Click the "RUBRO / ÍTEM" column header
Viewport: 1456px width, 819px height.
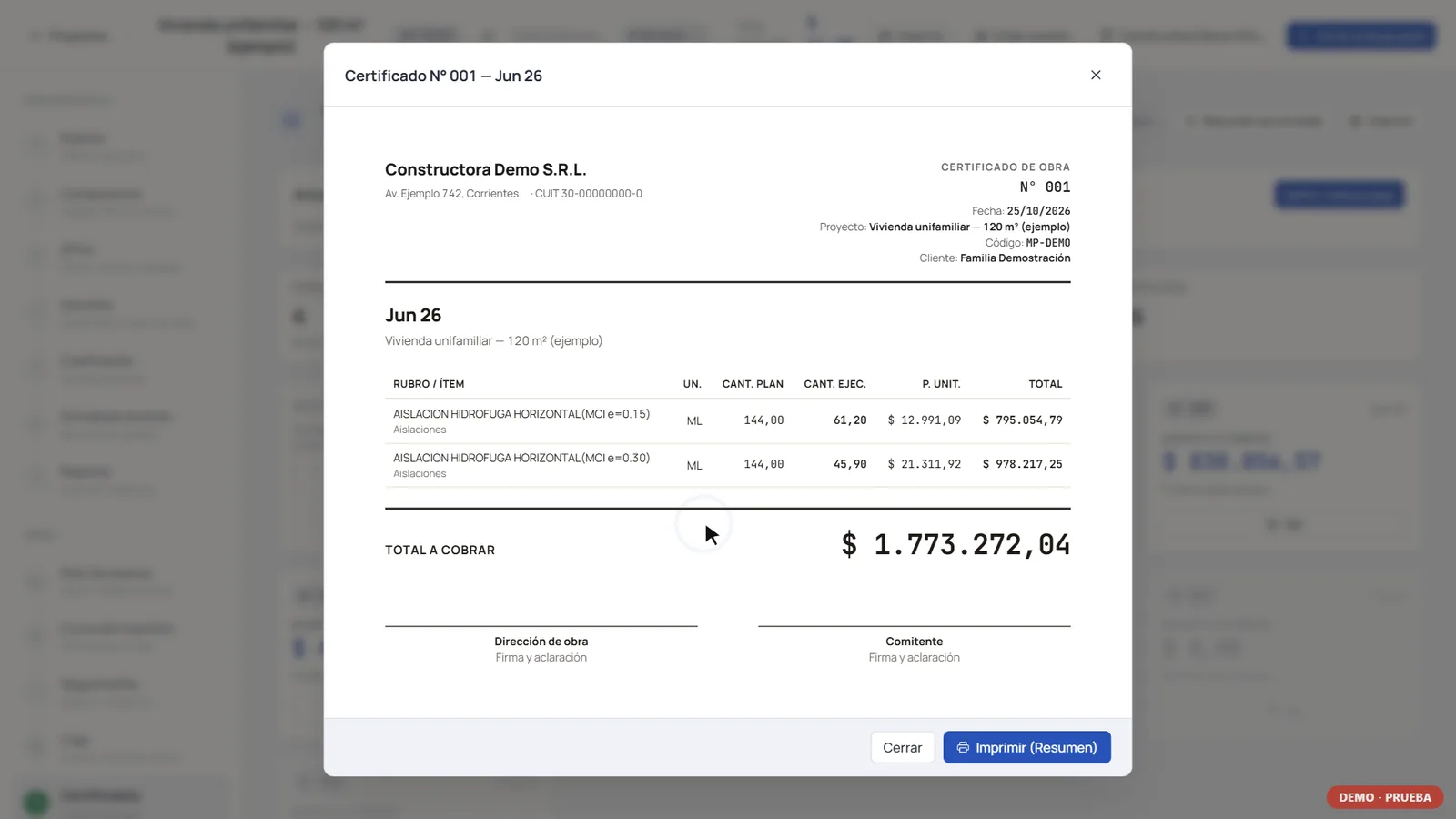429,384
